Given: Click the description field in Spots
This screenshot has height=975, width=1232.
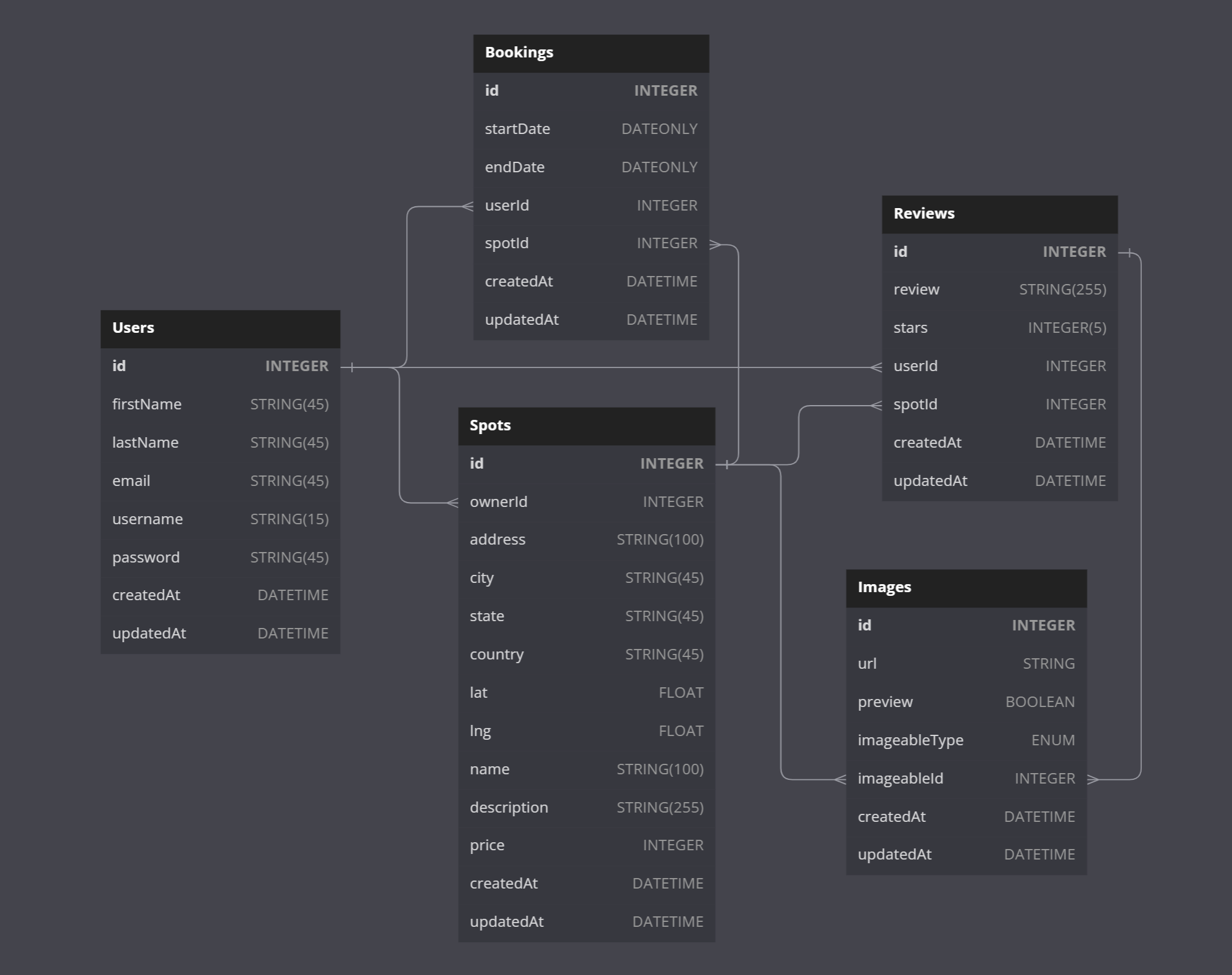Looking at the screenshot, I should coord(586,808).
